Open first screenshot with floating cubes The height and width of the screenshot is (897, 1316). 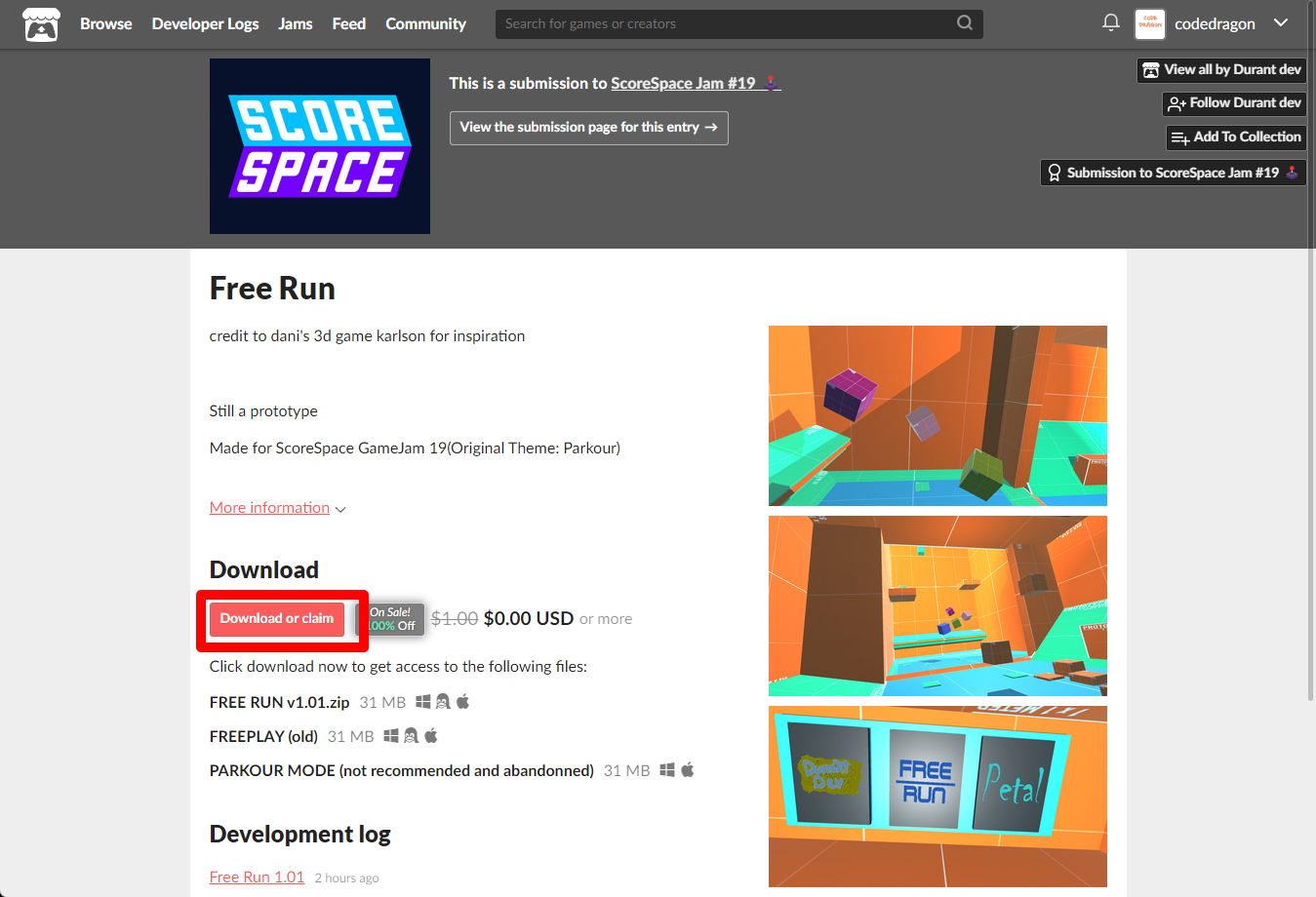937,415
